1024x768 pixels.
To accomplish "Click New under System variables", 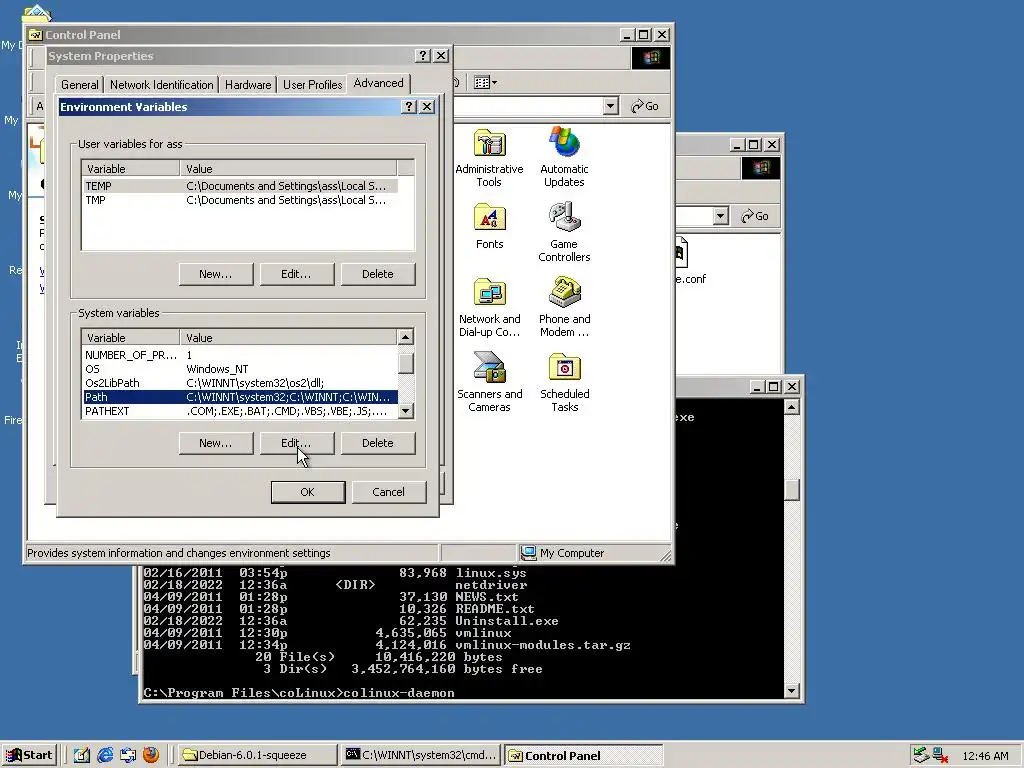I will pos(216,443).
